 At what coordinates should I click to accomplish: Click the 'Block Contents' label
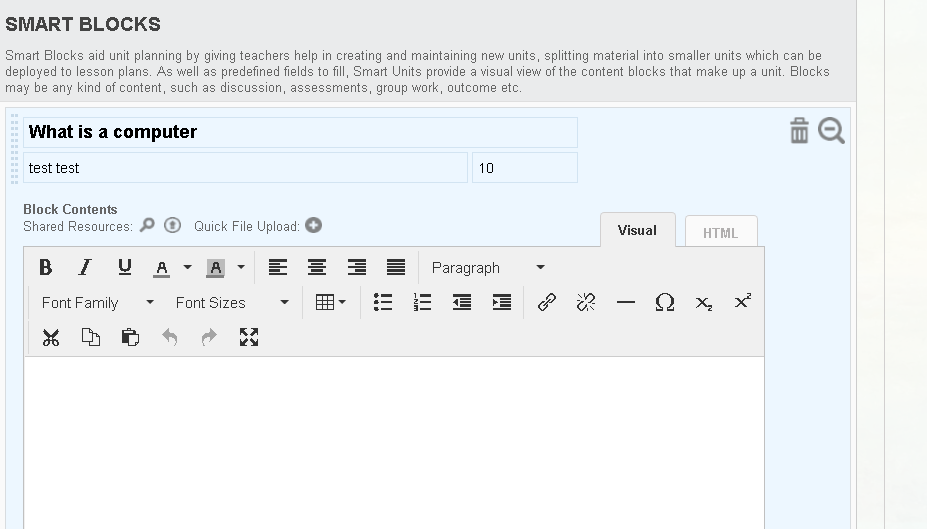point(70,209)
